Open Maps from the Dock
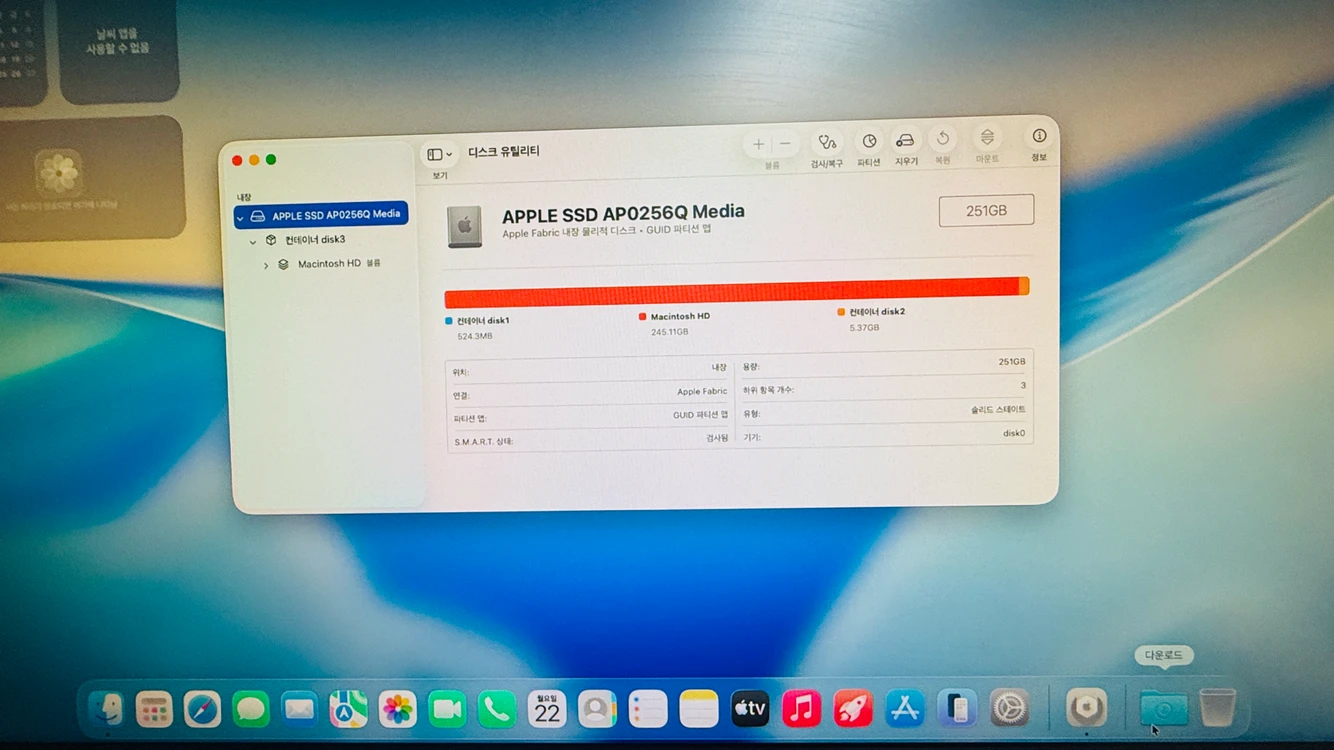The image size is (1334, 750). tap(348, 709)
